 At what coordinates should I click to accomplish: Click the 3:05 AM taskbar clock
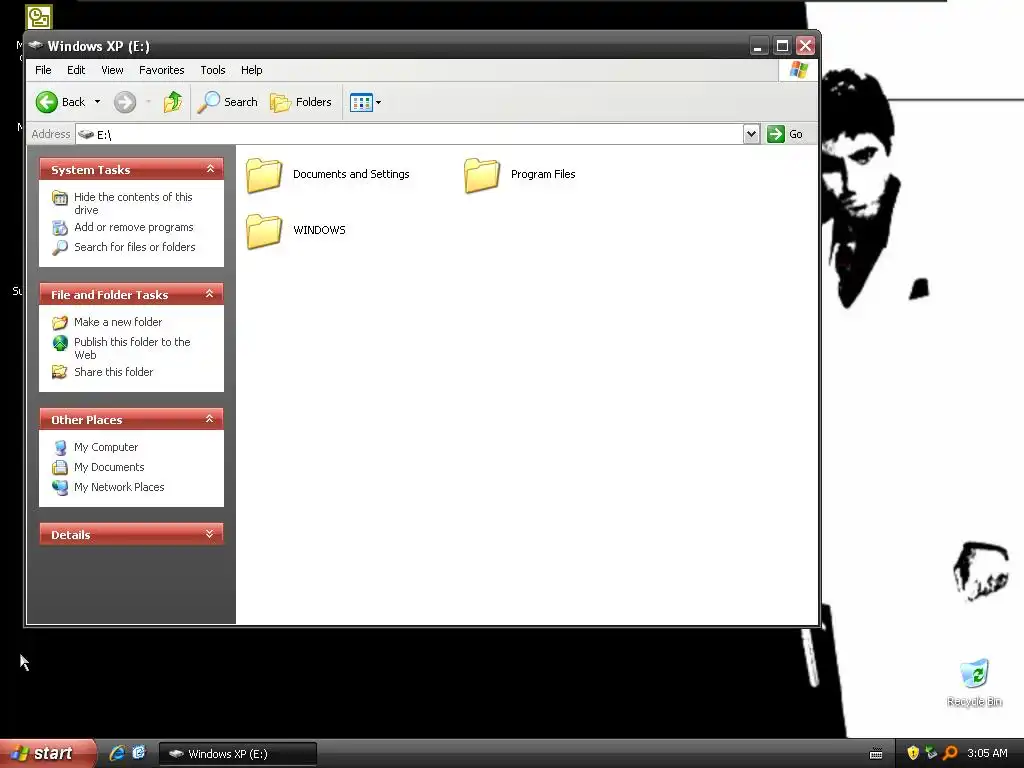point(987,753)
